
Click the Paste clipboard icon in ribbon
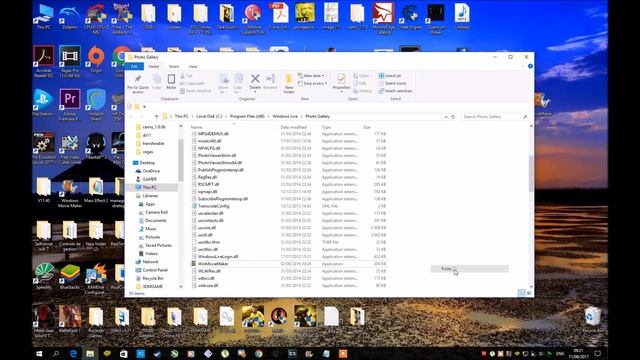coord(171,81)
